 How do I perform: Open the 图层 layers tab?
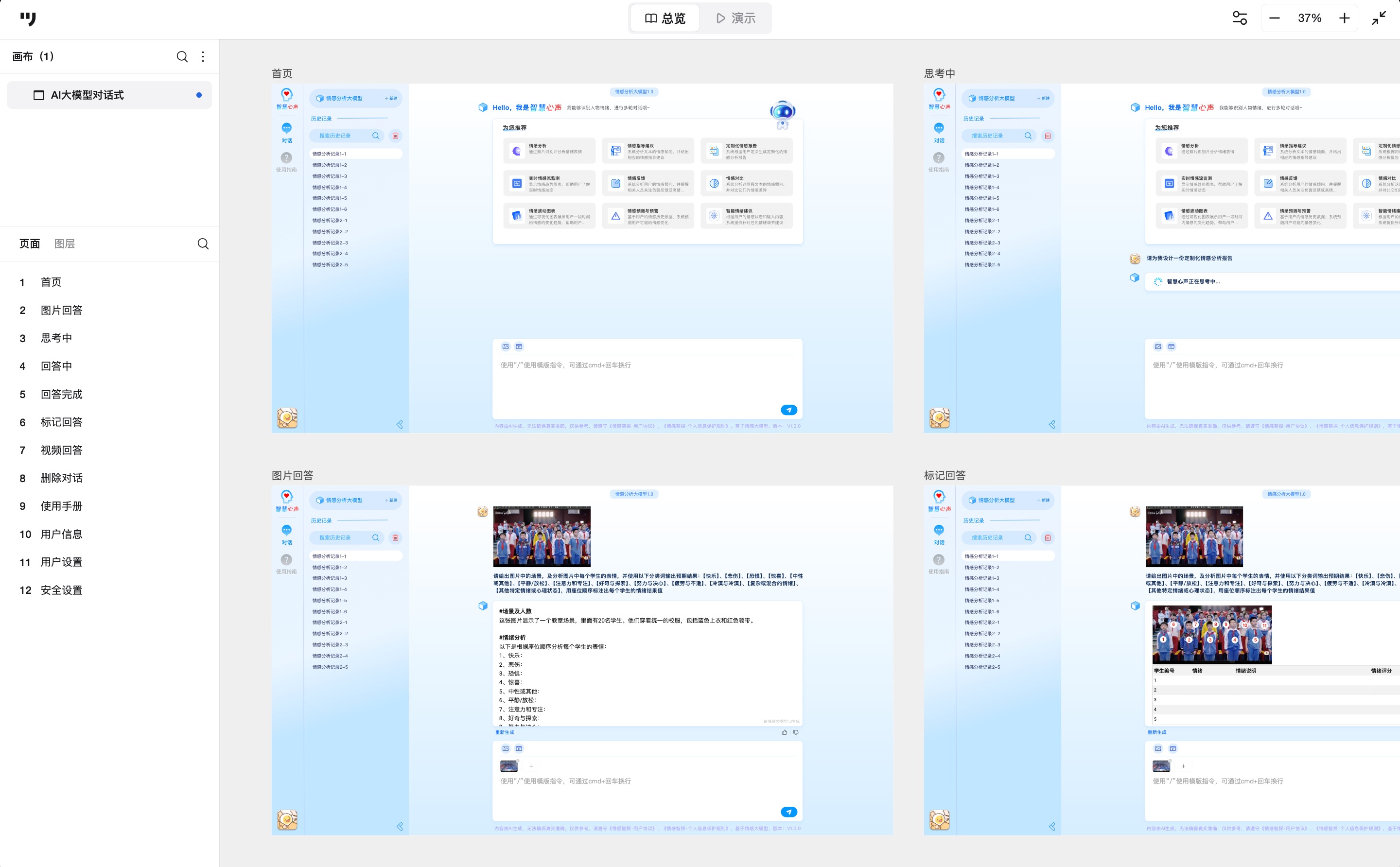(64, 243)
